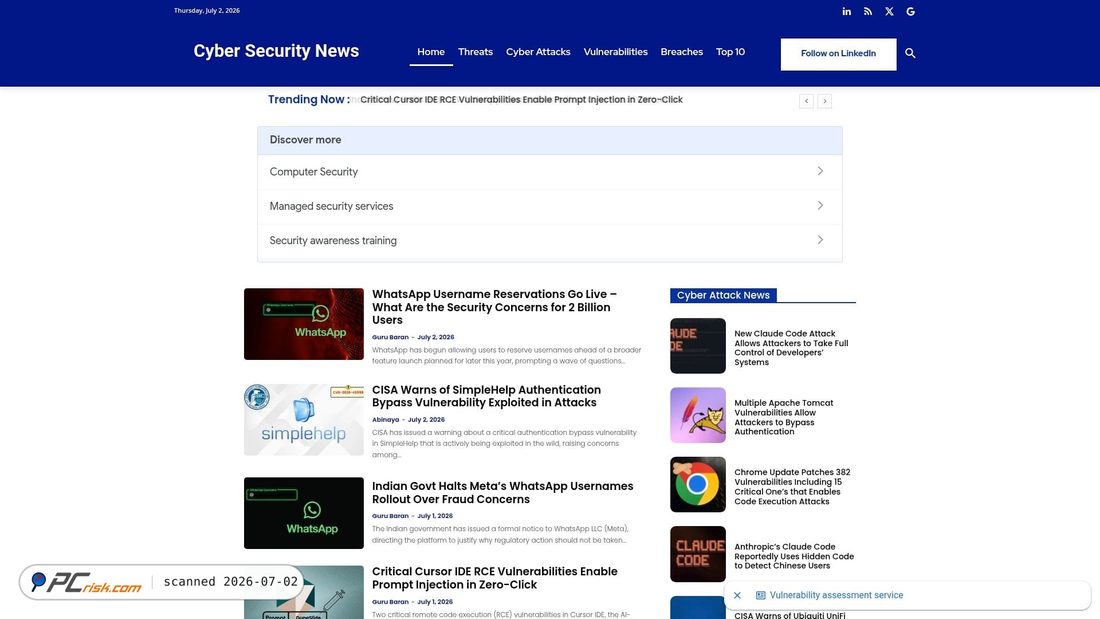Click Vulnerability assessment service ad link

click(836, 595)
